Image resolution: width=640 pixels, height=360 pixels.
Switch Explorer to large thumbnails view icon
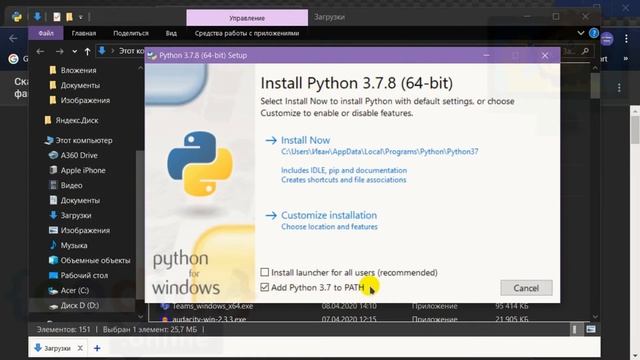click(591, 329)
